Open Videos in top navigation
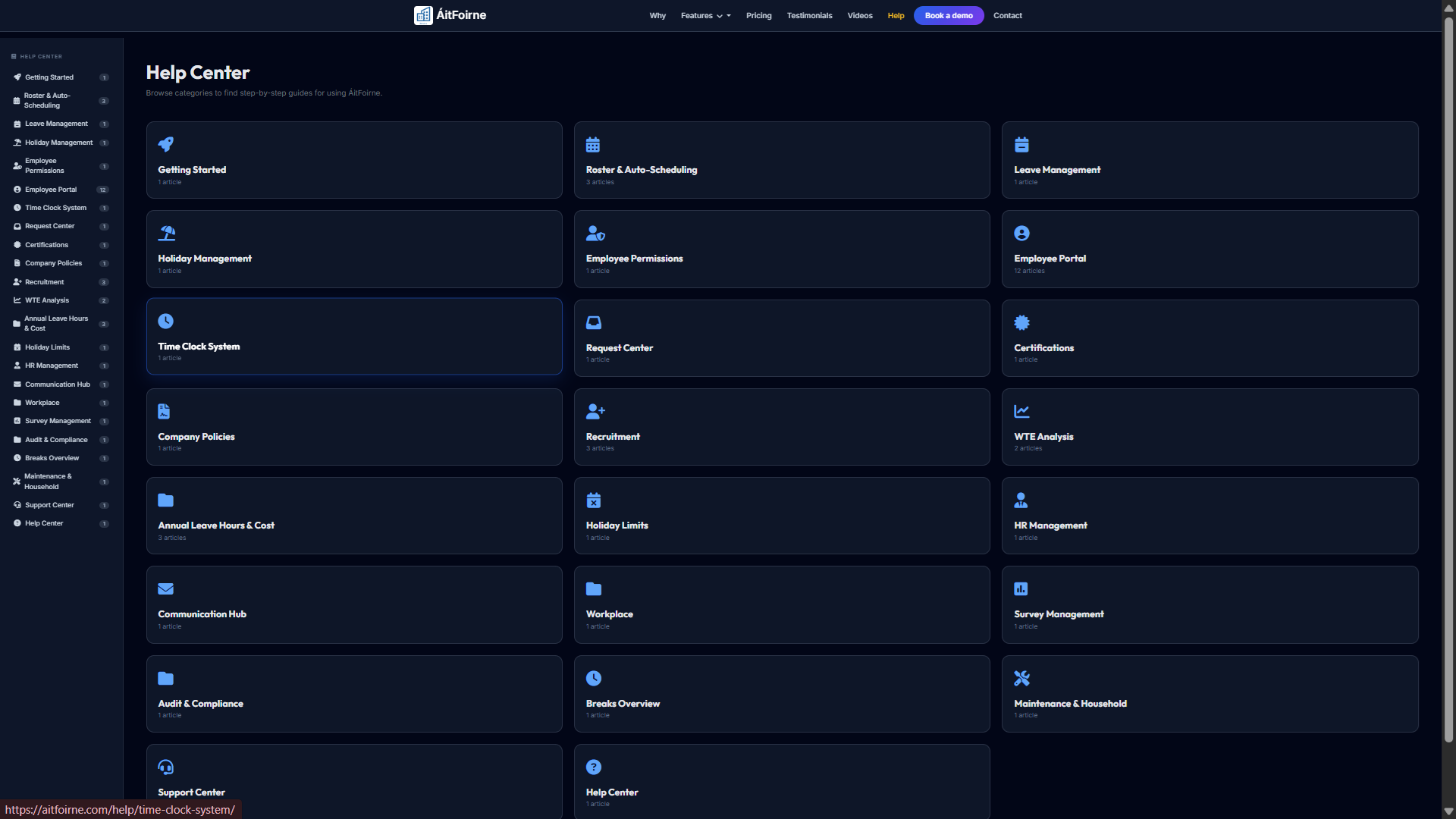 click(x=860, y=15)
